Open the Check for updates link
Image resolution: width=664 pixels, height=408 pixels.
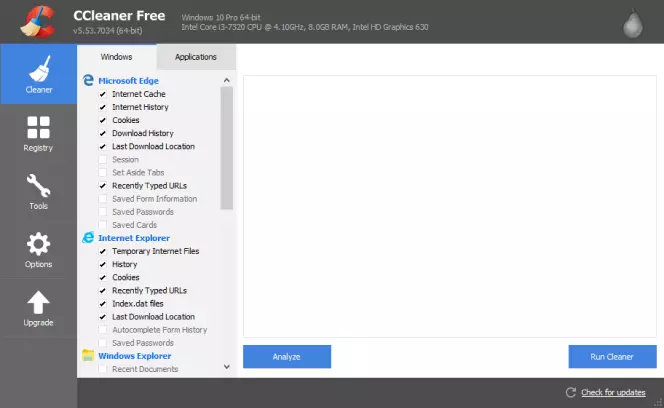[x=613, y=392]
